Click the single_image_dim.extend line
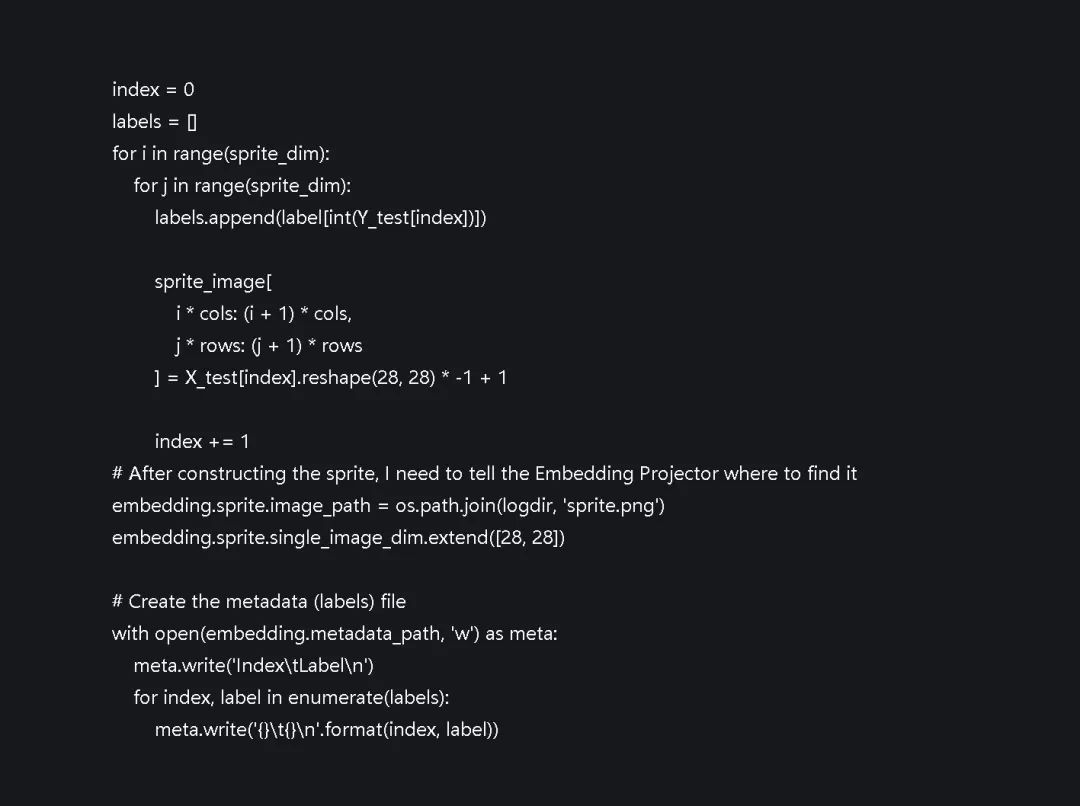Image resolution: width=1080 pixels, height=806 pixels. (338, 538)
